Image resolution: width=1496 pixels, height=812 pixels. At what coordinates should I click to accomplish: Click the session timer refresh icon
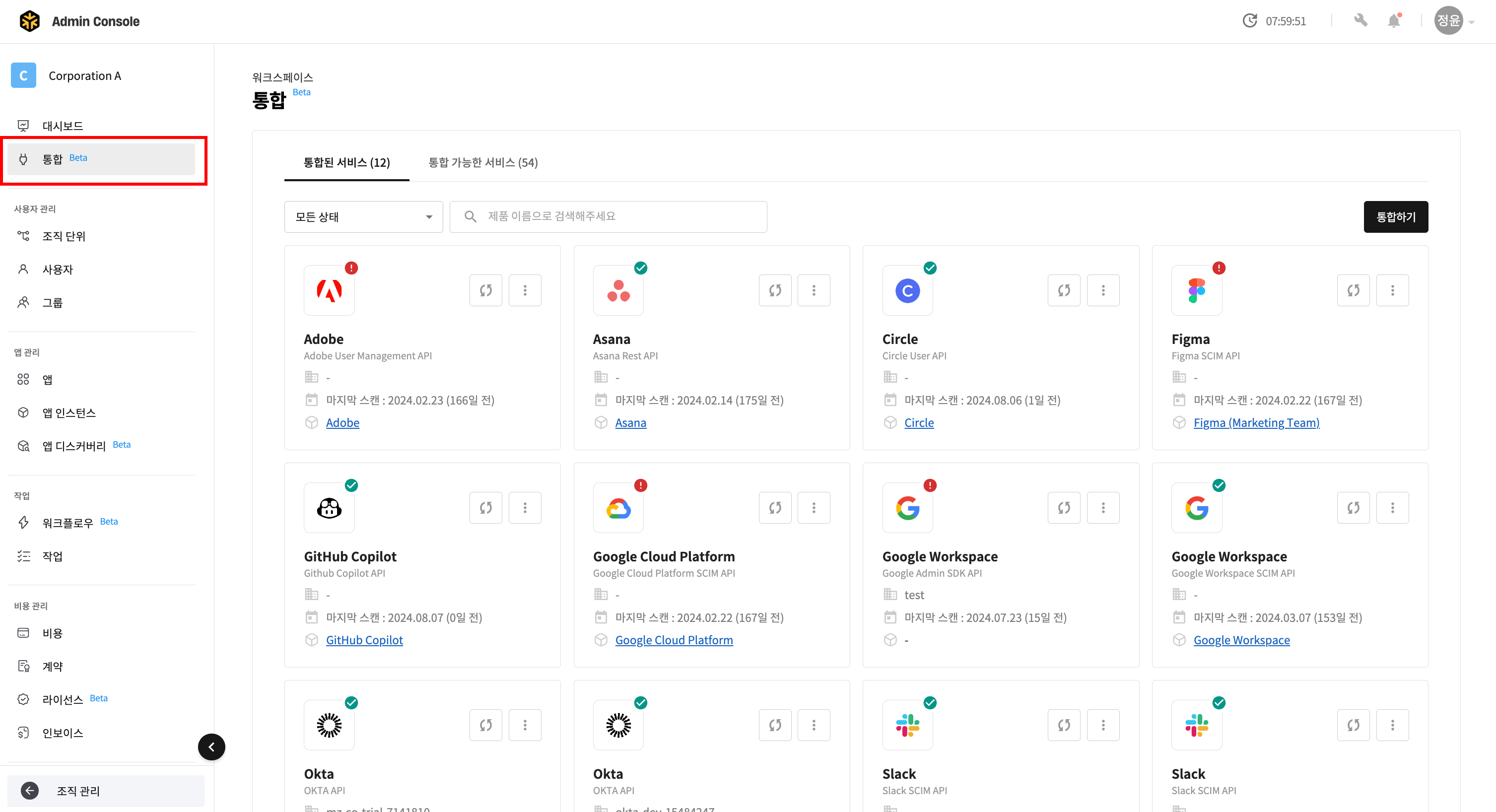pyautogui.click(x=1249, y=21)
